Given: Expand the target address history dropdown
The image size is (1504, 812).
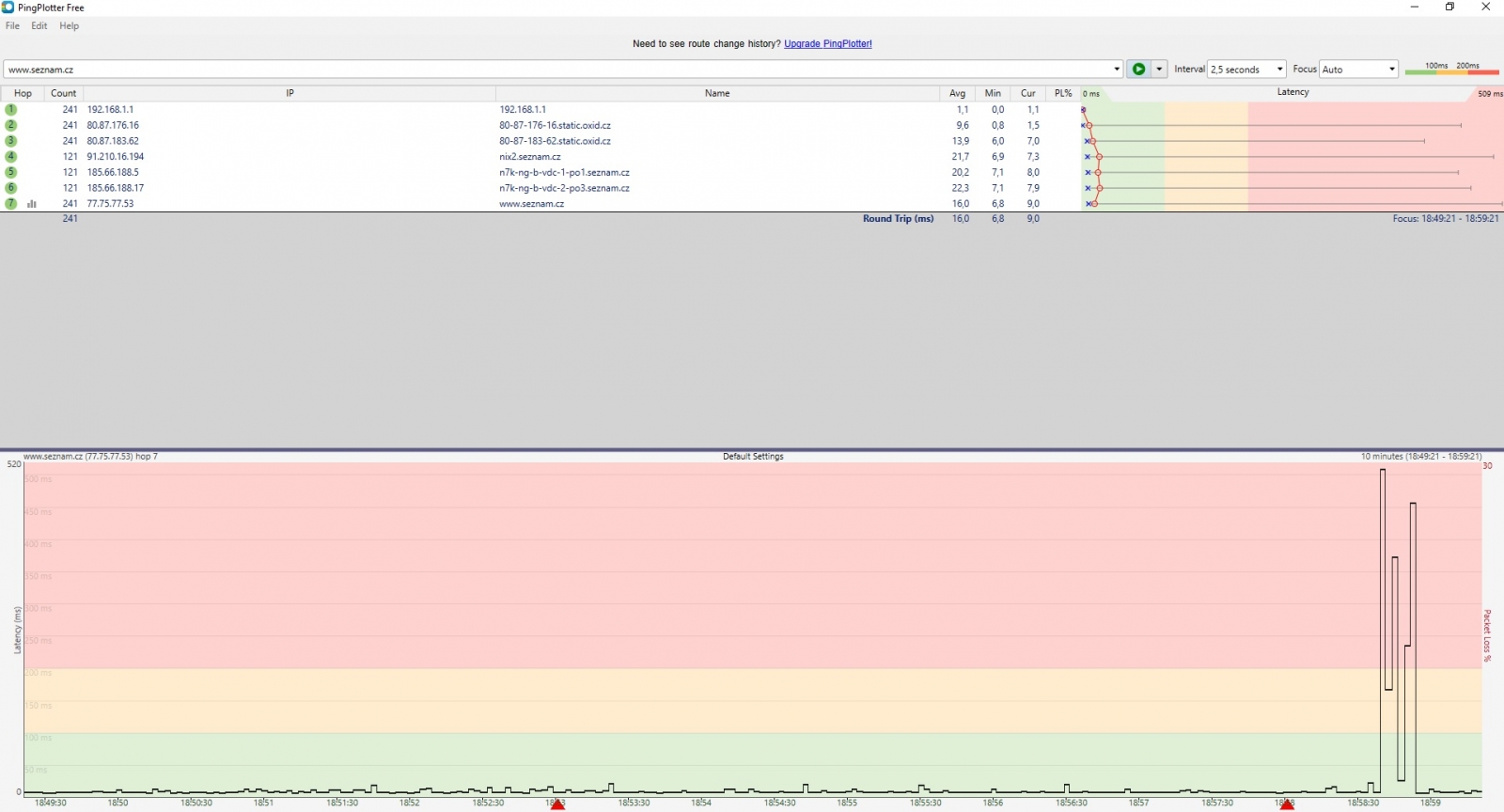Looking at the screenshot, I should pyautogui.click(x=1117, y=70).
